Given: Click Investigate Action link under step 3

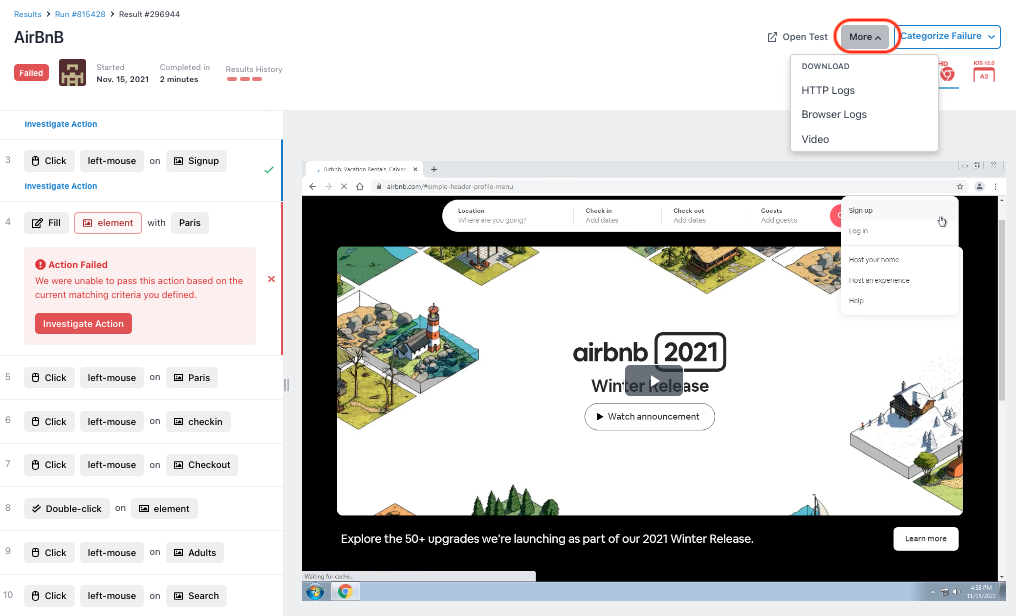Looking at the screenshot, I should click(60, 186).
